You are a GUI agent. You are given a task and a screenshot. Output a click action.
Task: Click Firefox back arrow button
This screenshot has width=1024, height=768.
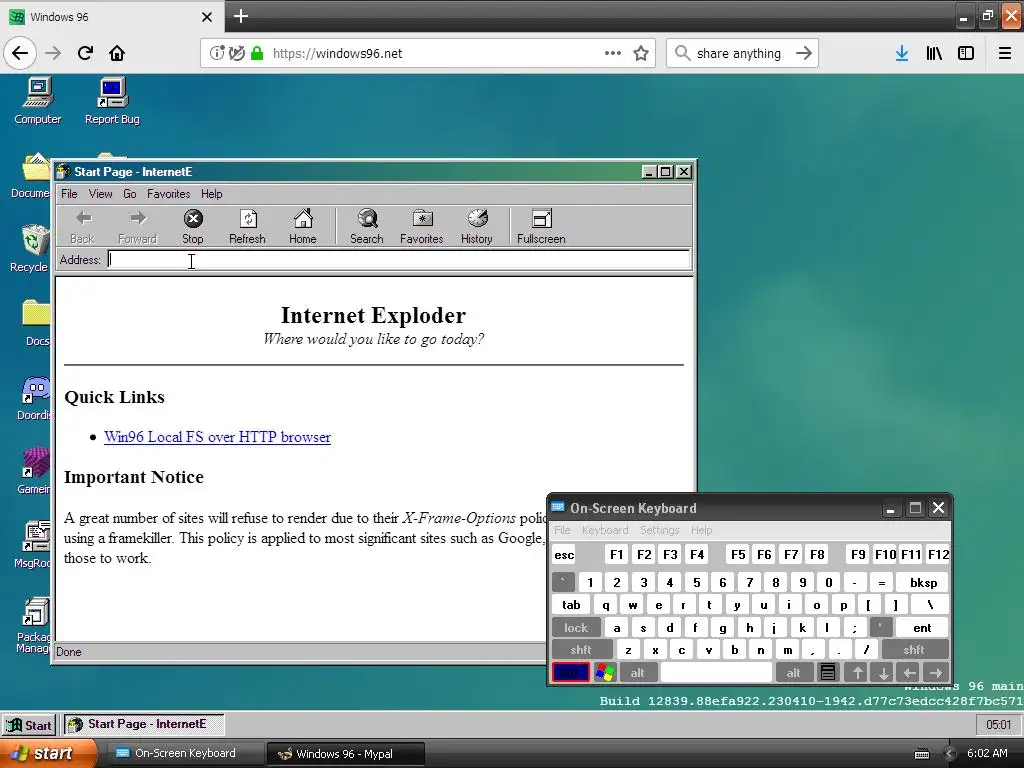[x=20, y=53]
